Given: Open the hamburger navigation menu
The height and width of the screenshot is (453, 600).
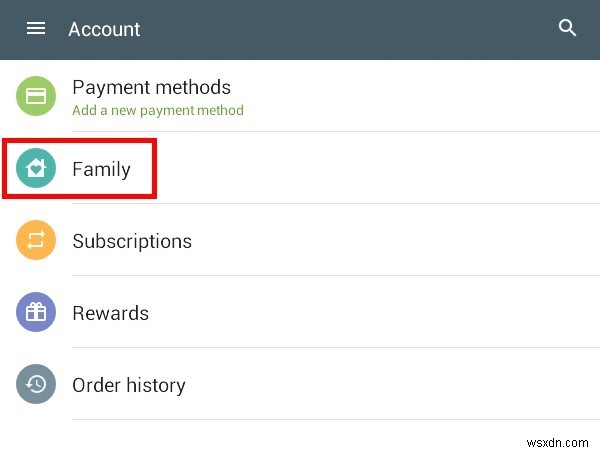Looking at the screenshot, I should (x=36, y=29).
